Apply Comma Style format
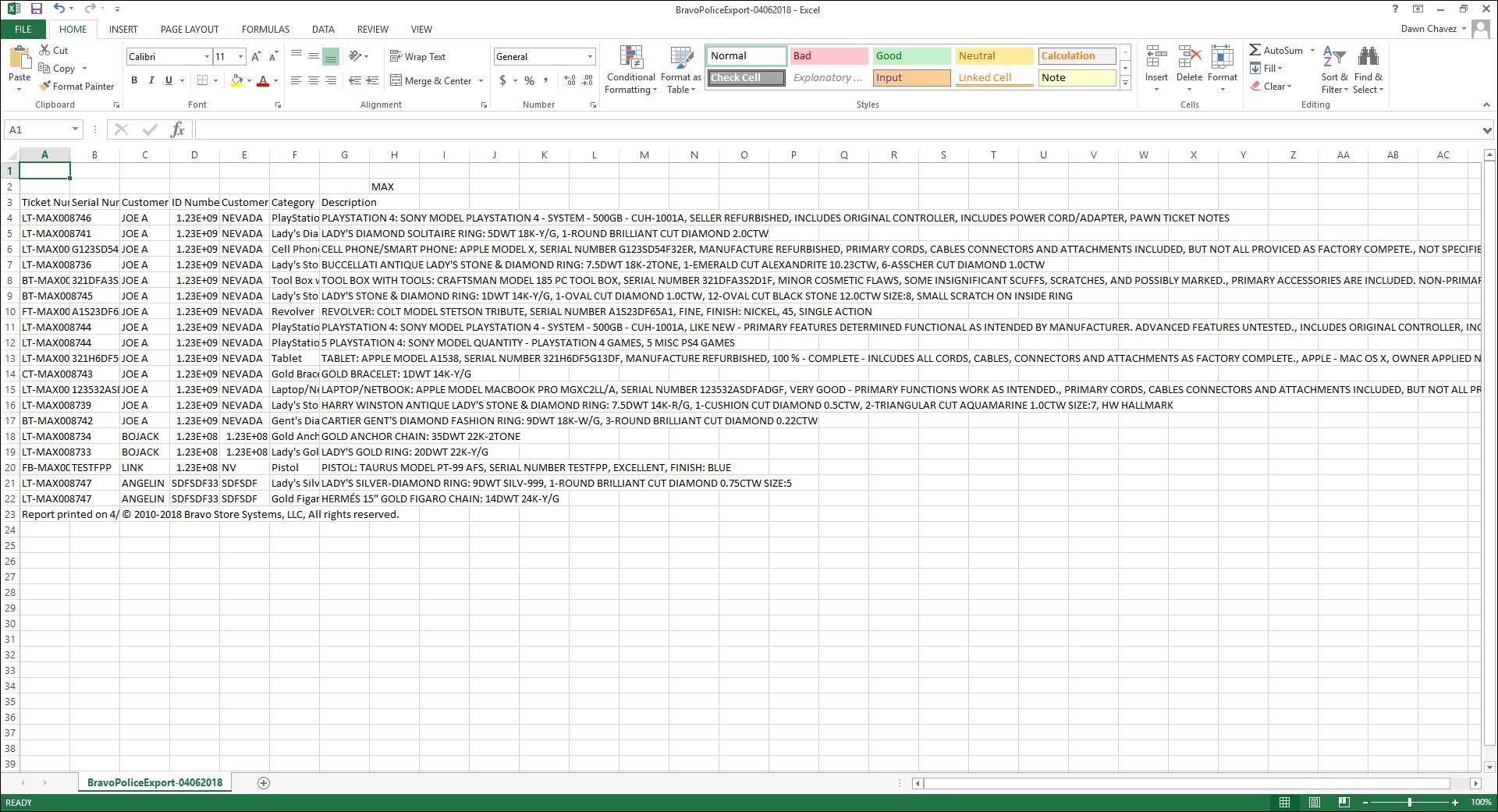The width and height of the screenshot is (1498, 812). click(x=545, y=80)
